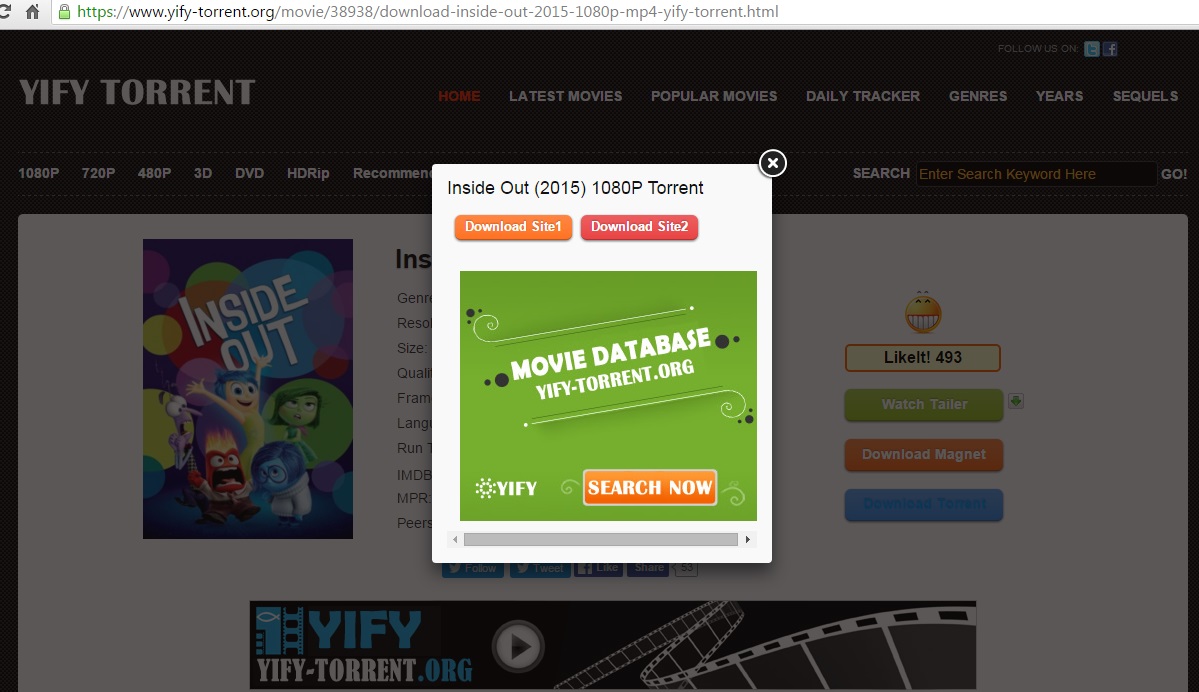Click the green padlock security icon
The height and width of the screenshot is (692, 1199).
[64, 11]
